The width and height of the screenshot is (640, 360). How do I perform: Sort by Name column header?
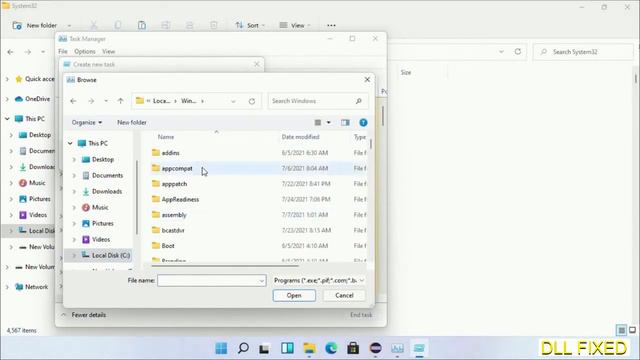(x=166, y=137)
